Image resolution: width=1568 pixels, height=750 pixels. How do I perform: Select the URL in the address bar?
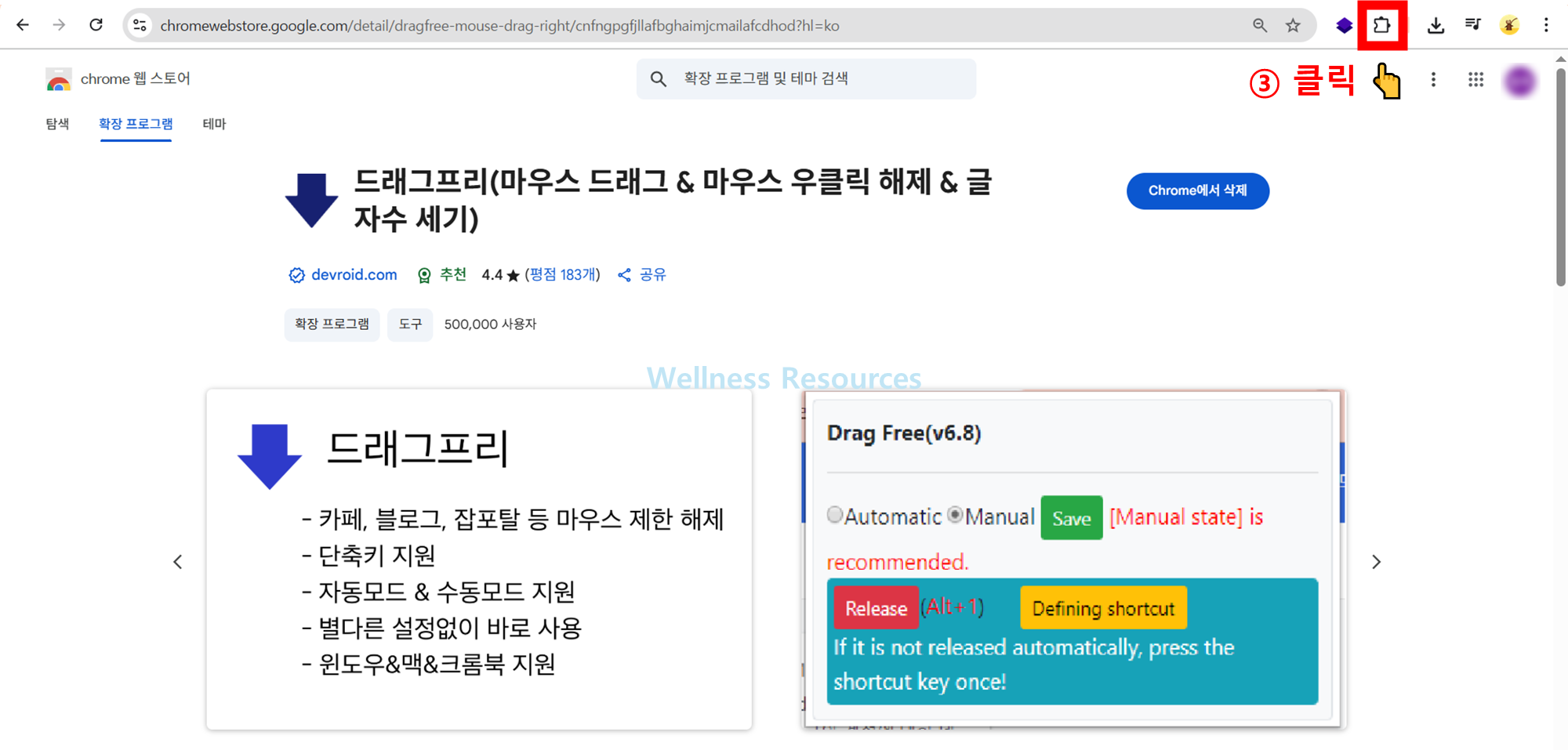tap(499, 26)
